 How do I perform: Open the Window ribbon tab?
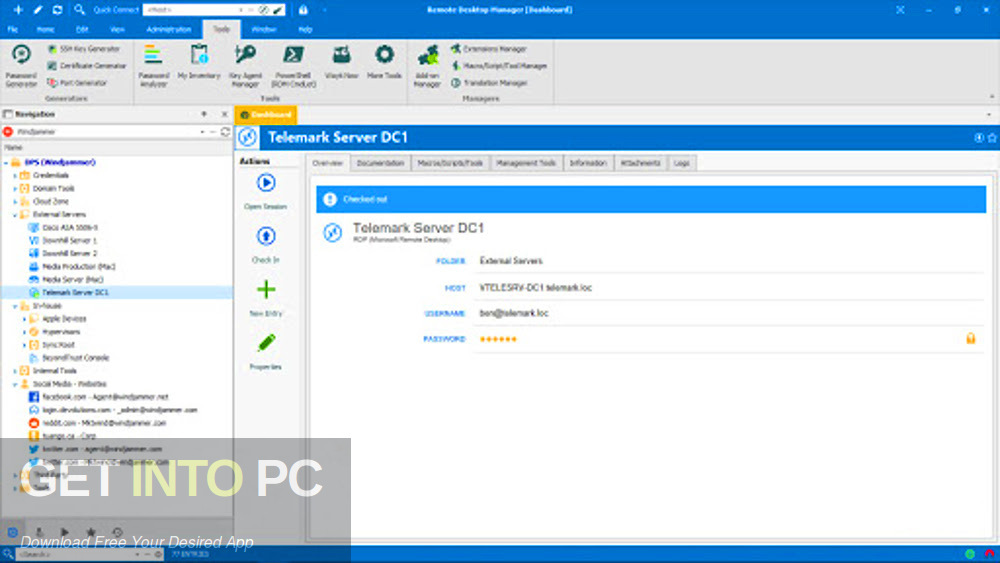(263, 29)
